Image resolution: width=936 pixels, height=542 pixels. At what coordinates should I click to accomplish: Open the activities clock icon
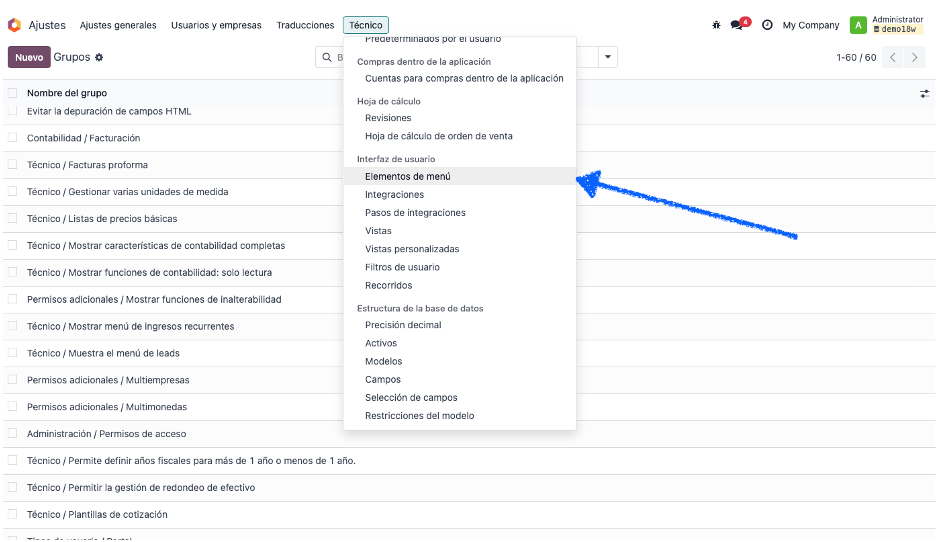[768, 25]
